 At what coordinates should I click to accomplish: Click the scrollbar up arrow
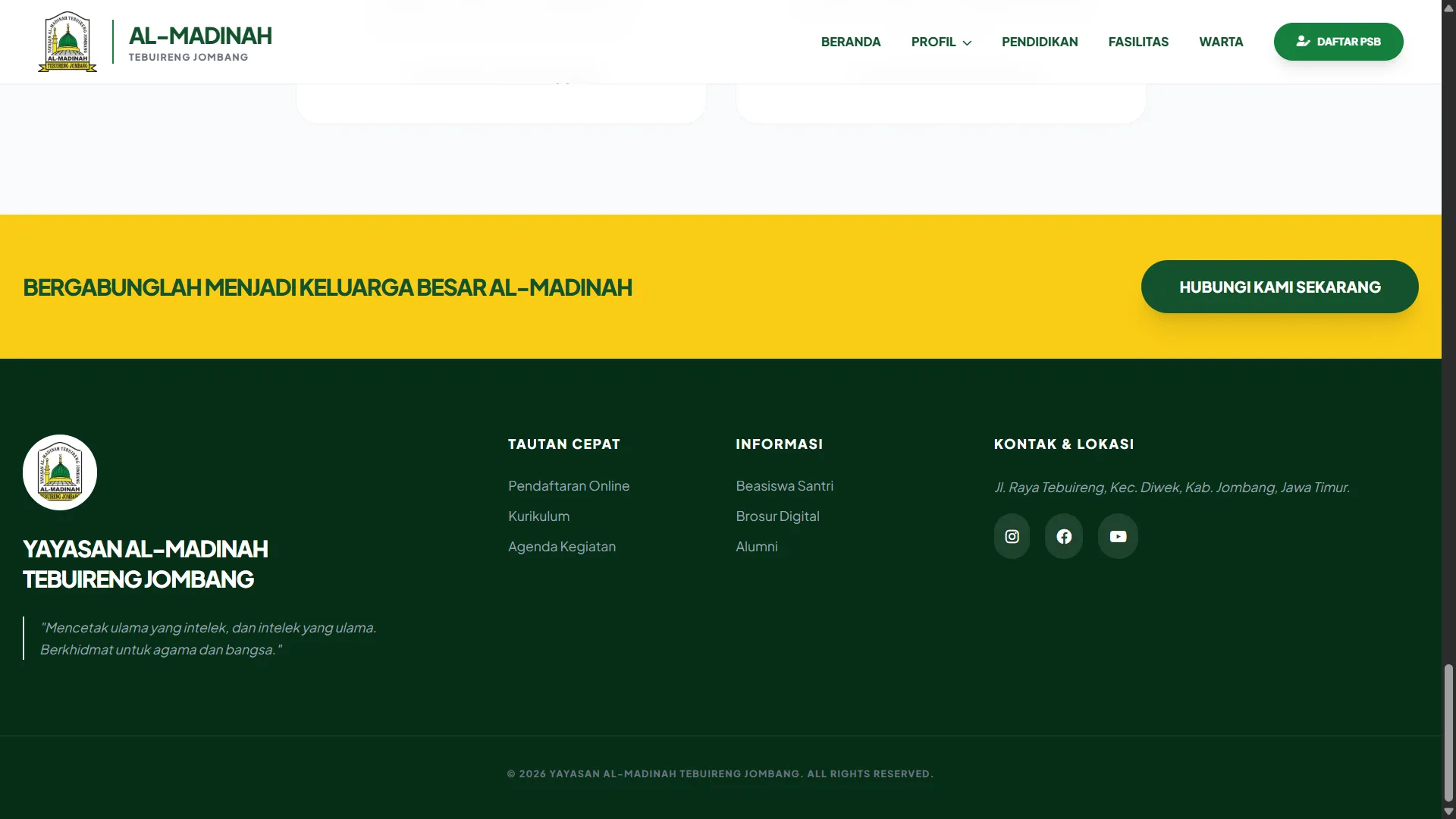pyautogui.click(x=1447, y=8)
